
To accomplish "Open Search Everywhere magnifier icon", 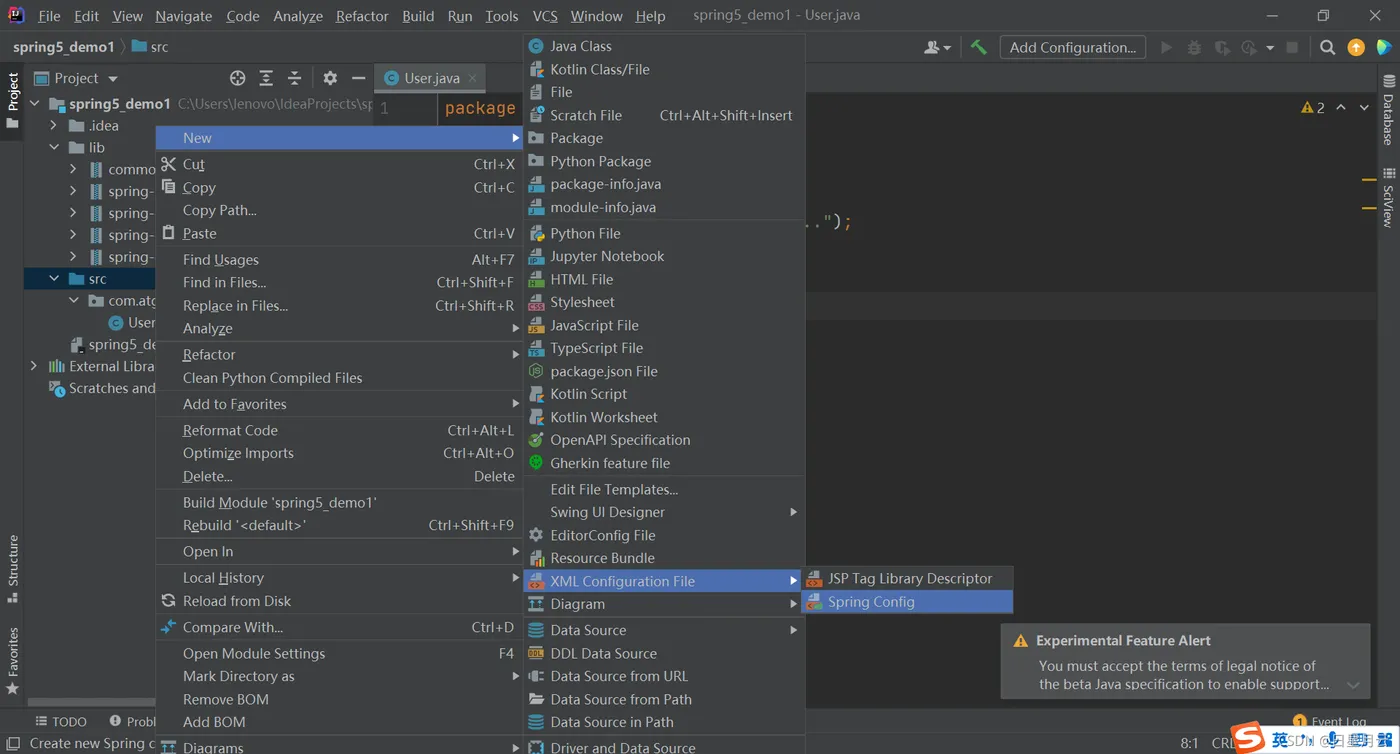I will [1327, 47].
